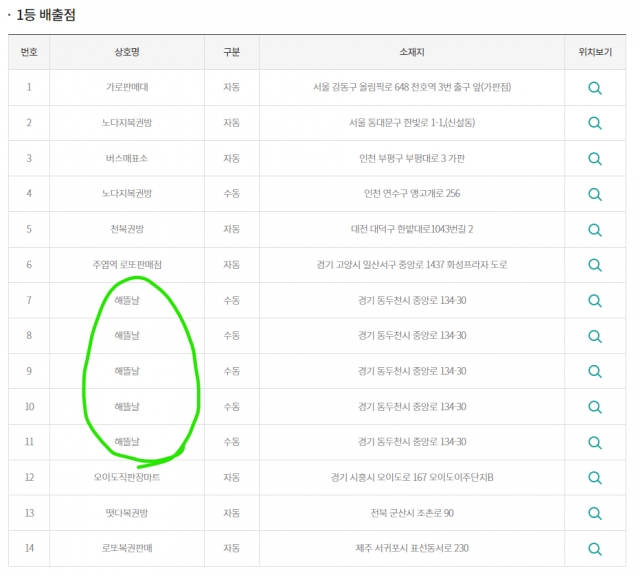Click the address 경기 고양시 일산서구 중앙로 1437

412,264
